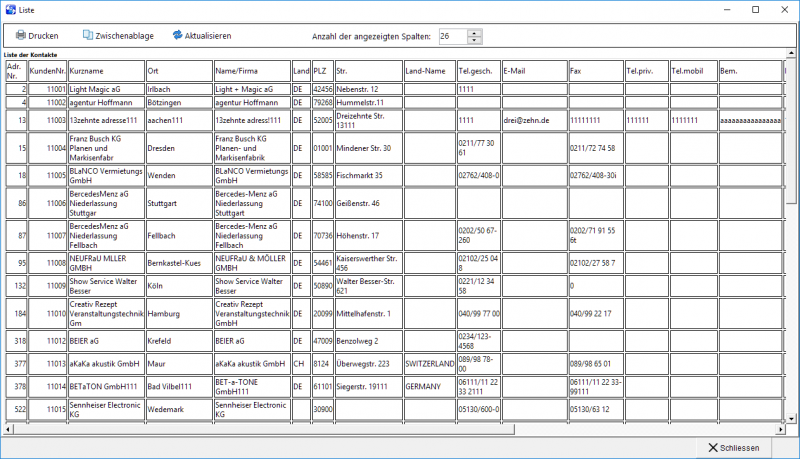The width and height of the screenshot is (800, 459).
Task: Click the Geißenstr. 46 cell
Action: (x=369, y=203)
